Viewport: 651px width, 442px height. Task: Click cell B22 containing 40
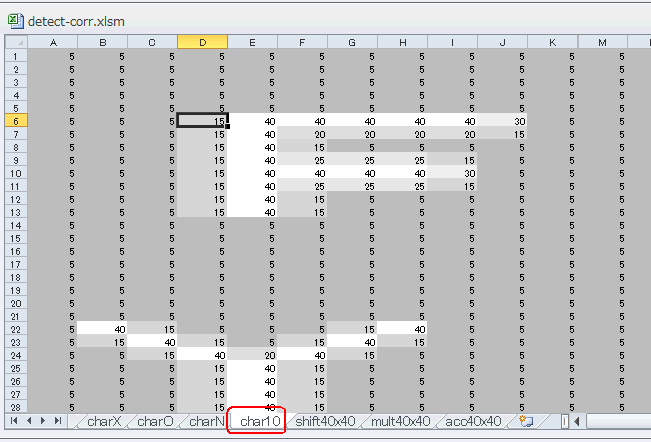click(x=103, y=329)
